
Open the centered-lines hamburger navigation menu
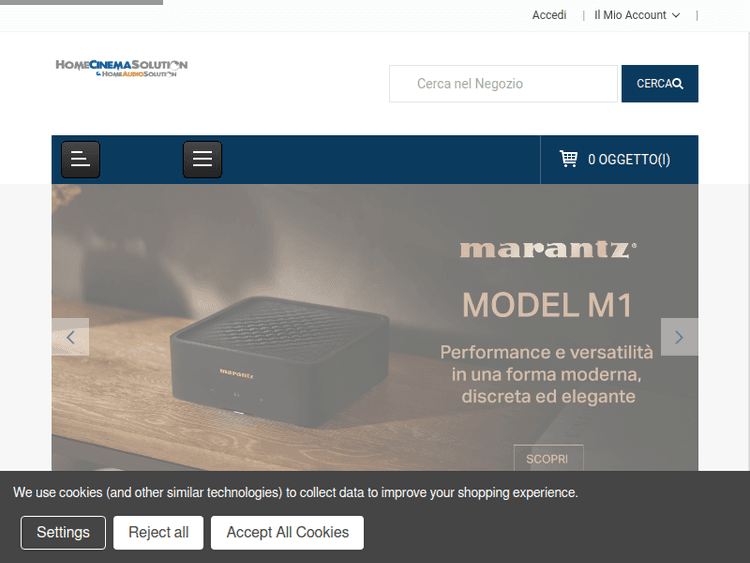coord(202,159)
